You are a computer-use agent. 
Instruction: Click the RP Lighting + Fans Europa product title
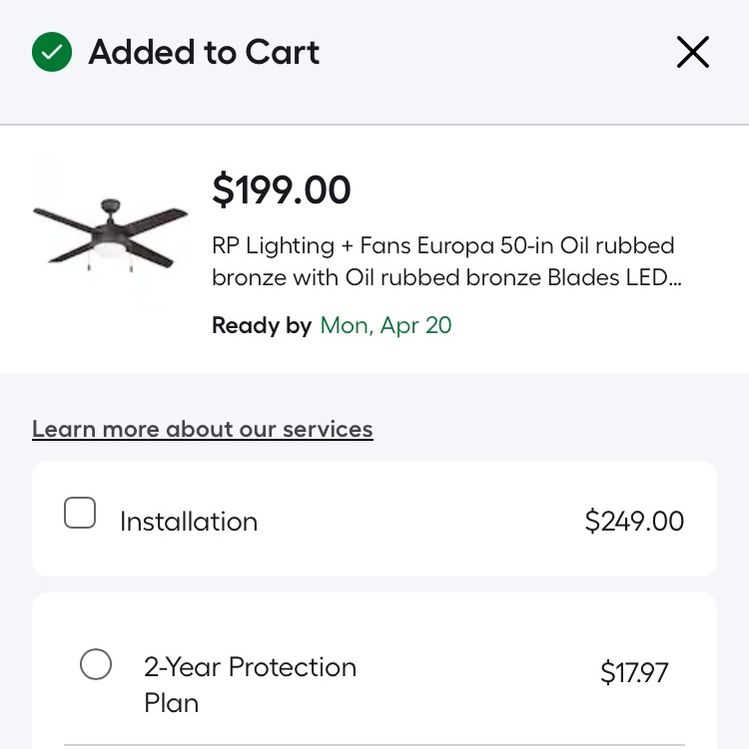pyautogui.click(x=446, y=261)
